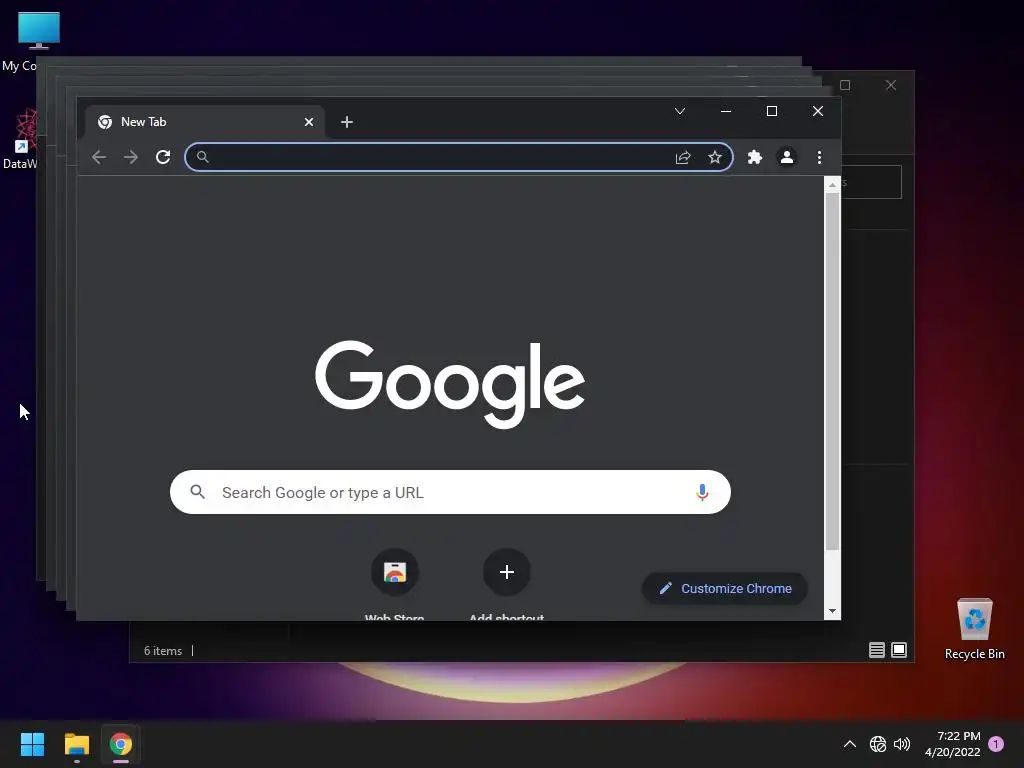Click the Chrome taskbar icon
The height and width of the screenshot is (768, 1024).
[x=121, y=744]
